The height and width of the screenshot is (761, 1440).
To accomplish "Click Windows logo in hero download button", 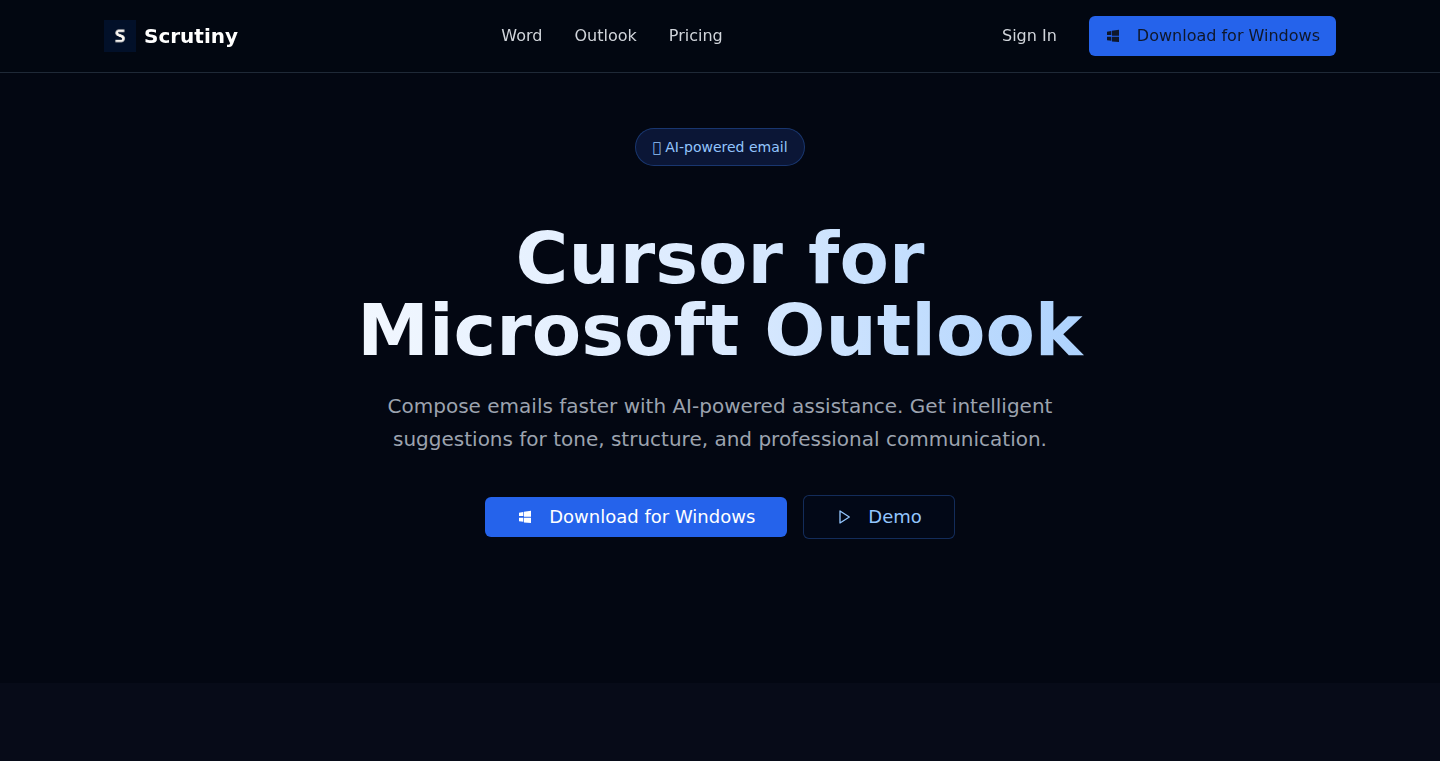I will pos(525,517).
